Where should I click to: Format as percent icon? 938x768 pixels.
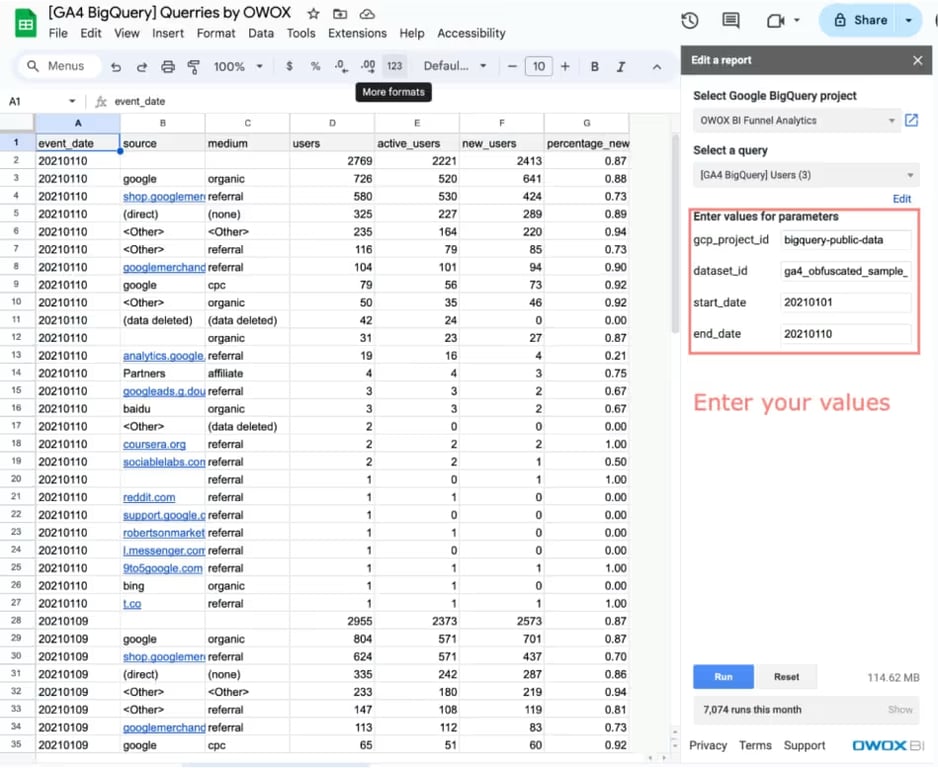coord(315,66)
